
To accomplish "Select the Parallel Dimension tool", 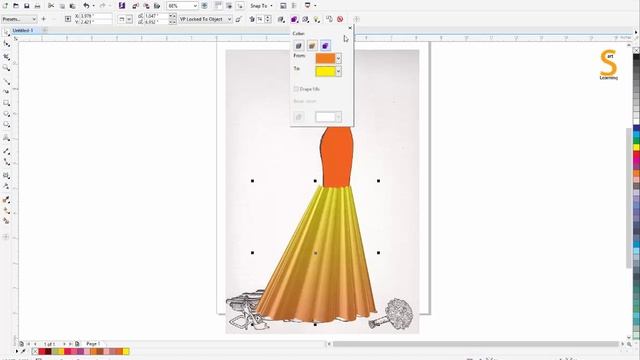I will [6, 151].
